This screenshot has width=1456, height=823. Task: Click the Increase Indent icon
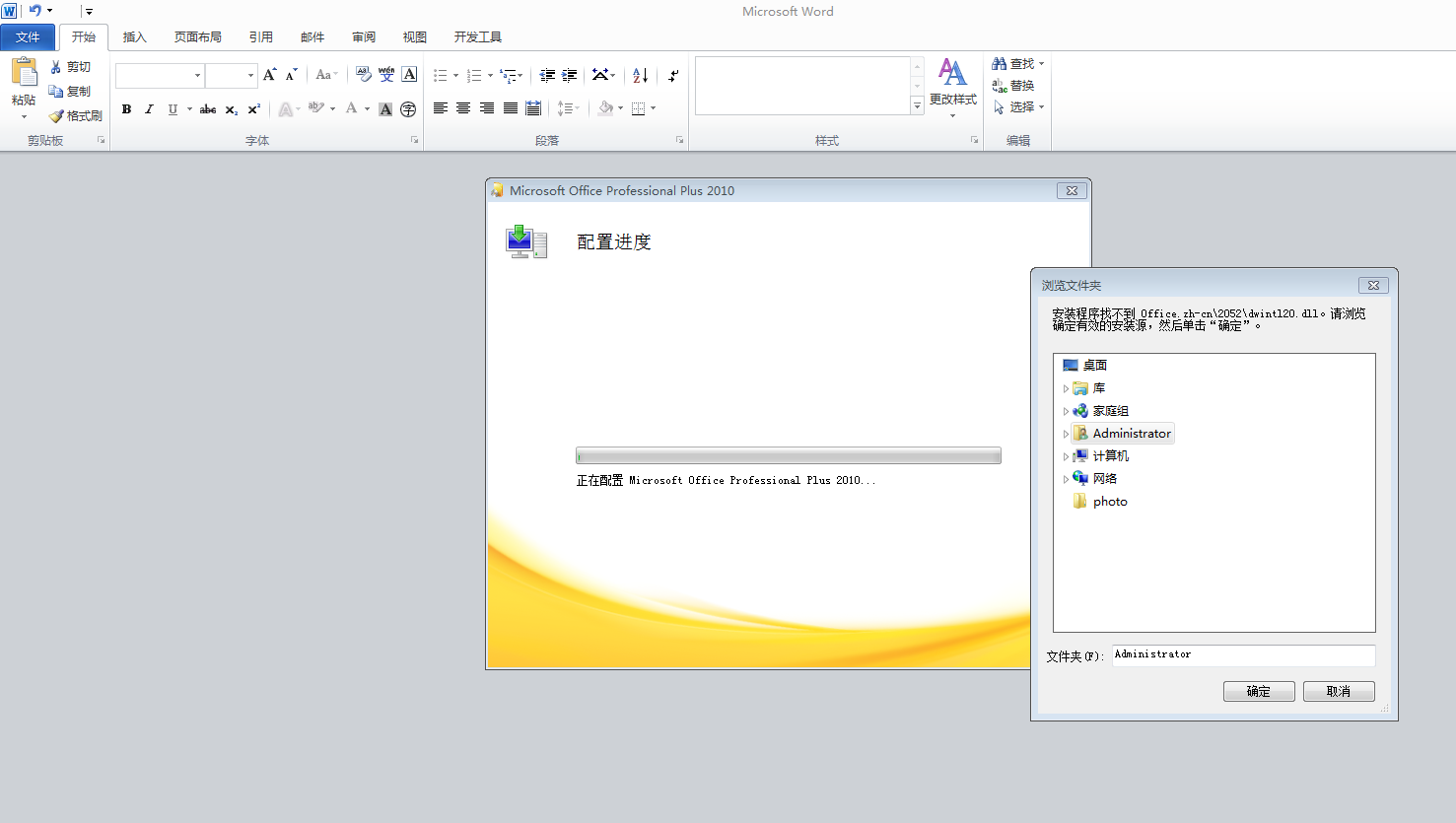570,75
